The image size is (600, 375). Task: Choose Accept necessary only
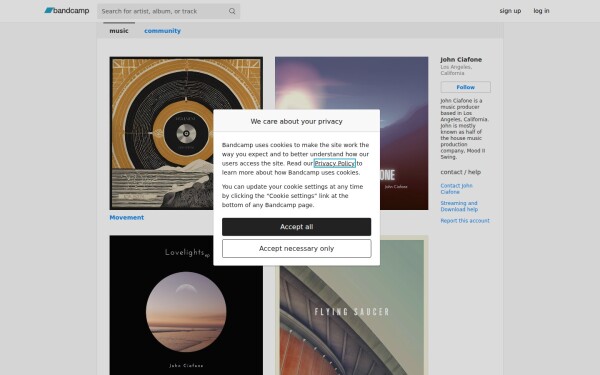pos(297,248)
